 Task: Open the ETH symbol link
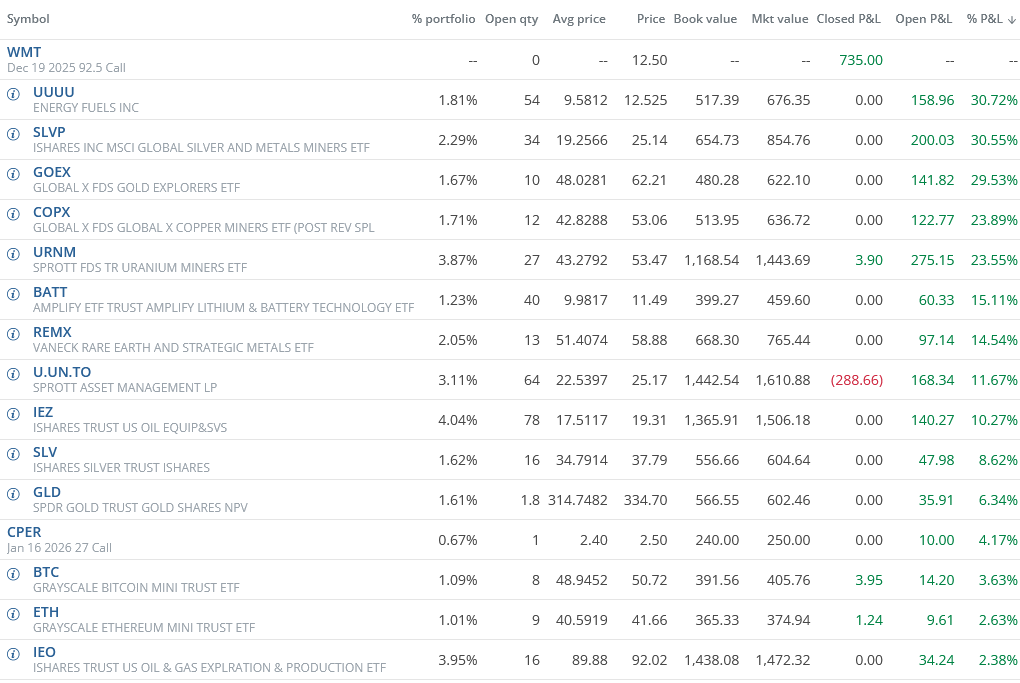(x=46, y=612)
